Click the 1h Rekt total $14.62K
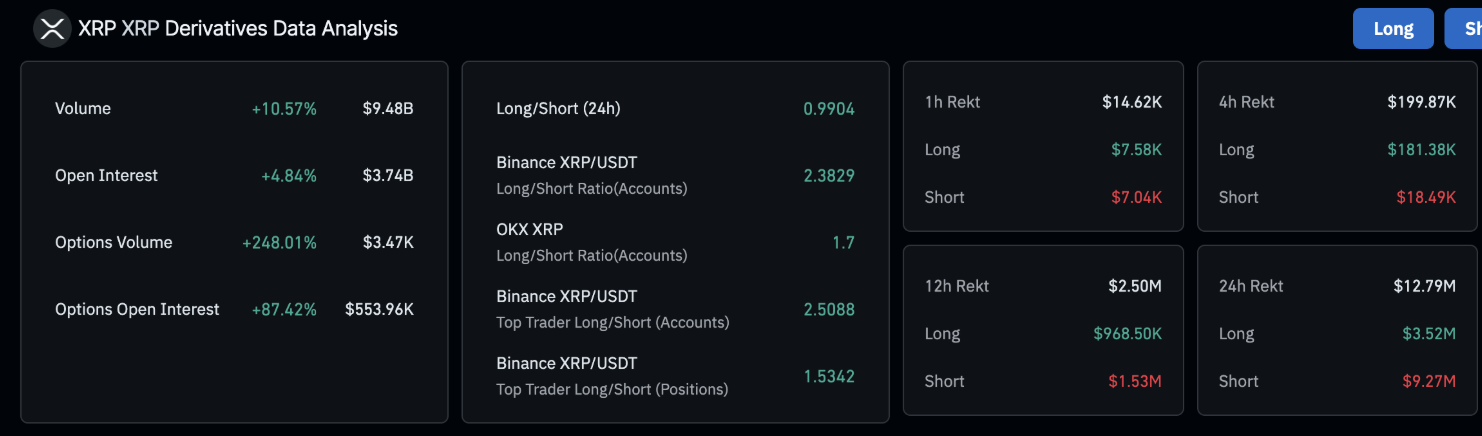Screen dimensions: 1482x436 tap(1132, 102)
